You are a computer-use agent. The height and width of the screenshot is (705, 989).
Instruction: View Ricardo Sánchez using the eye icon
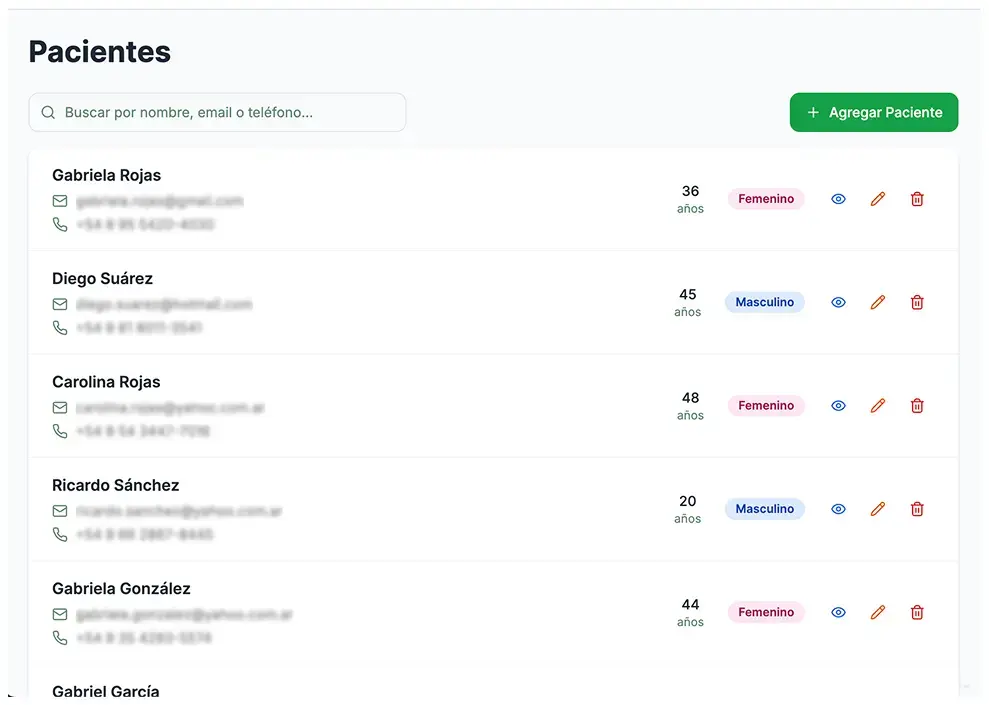coord(838,509)
